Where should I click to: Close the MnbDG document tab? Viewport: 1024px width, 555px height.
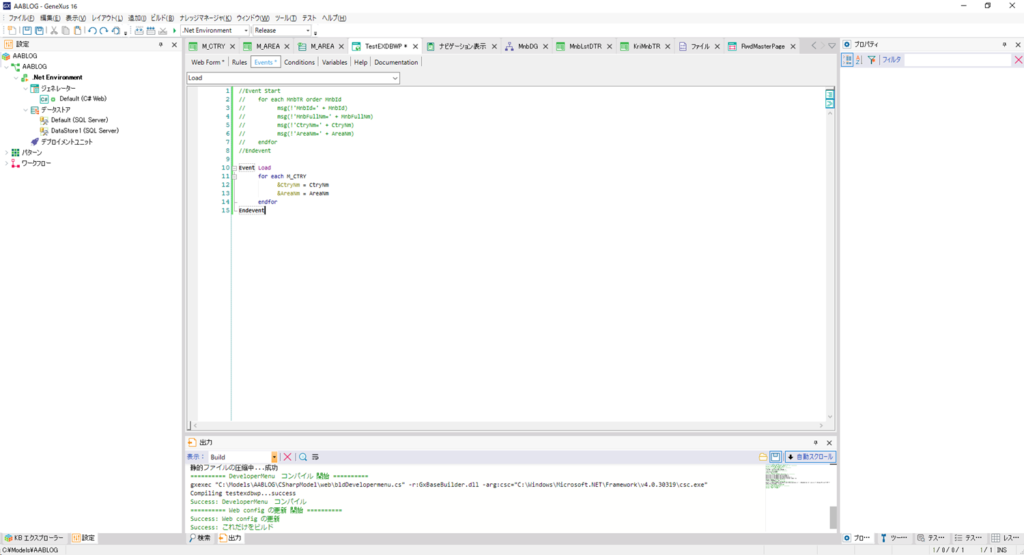pos(545,46)
